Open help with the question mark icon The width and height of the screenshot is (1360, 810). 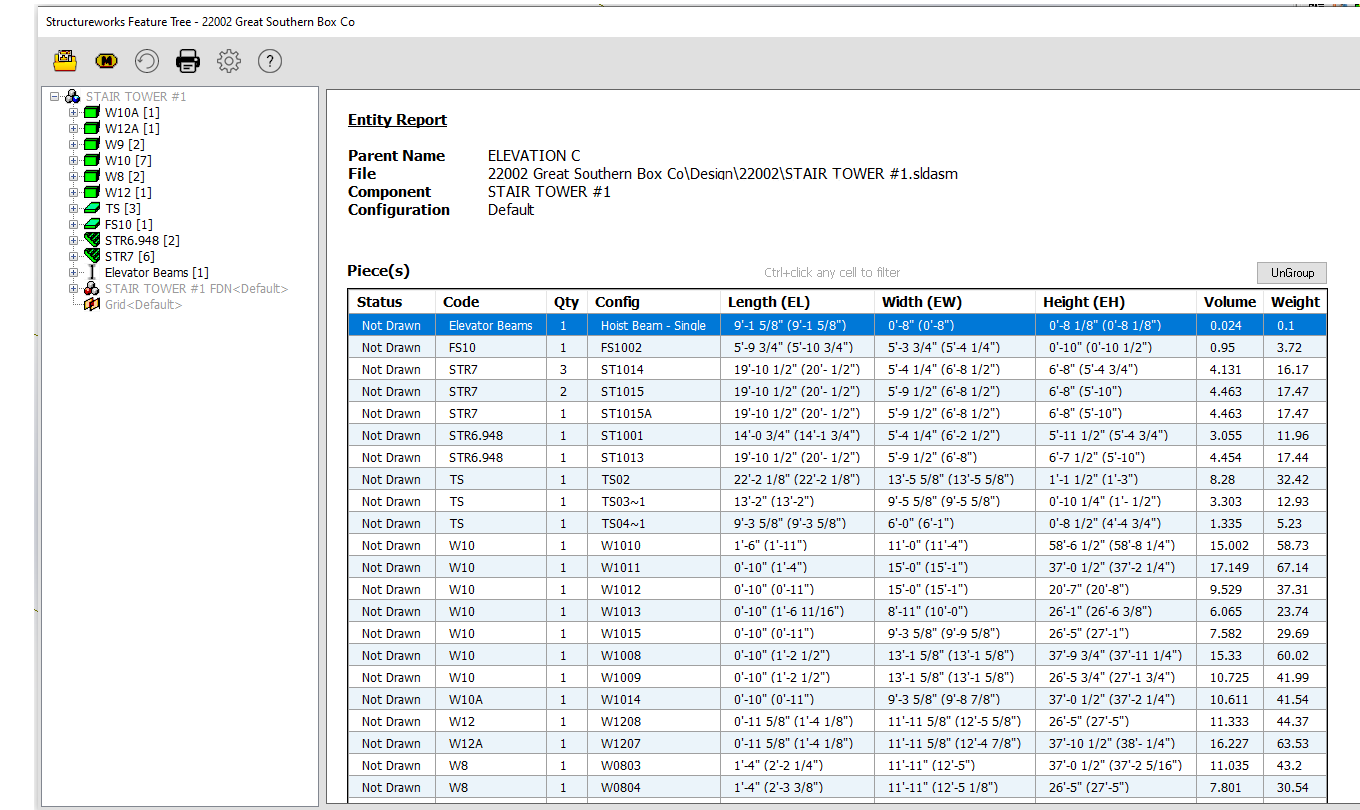(x=270, y=61)
